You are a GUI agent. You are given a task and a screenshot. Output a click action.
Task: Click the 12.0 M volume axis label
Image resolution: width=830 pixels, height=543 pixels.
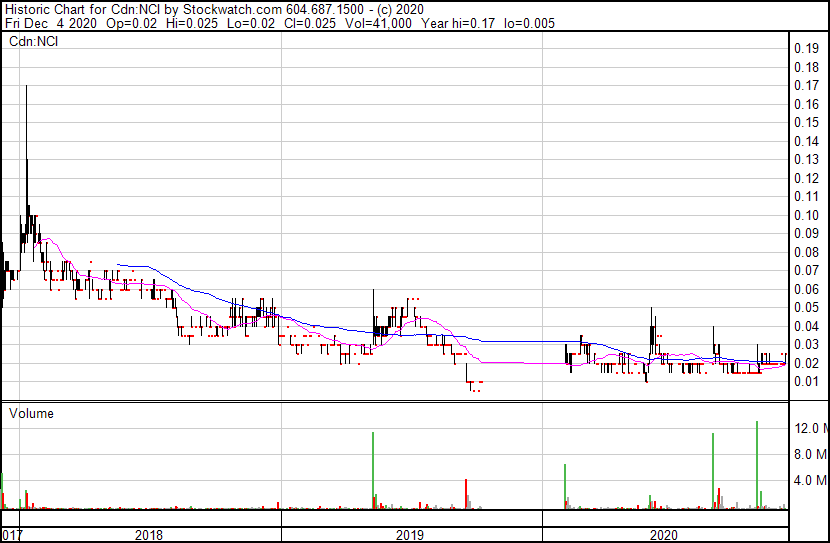click(810, 429)
